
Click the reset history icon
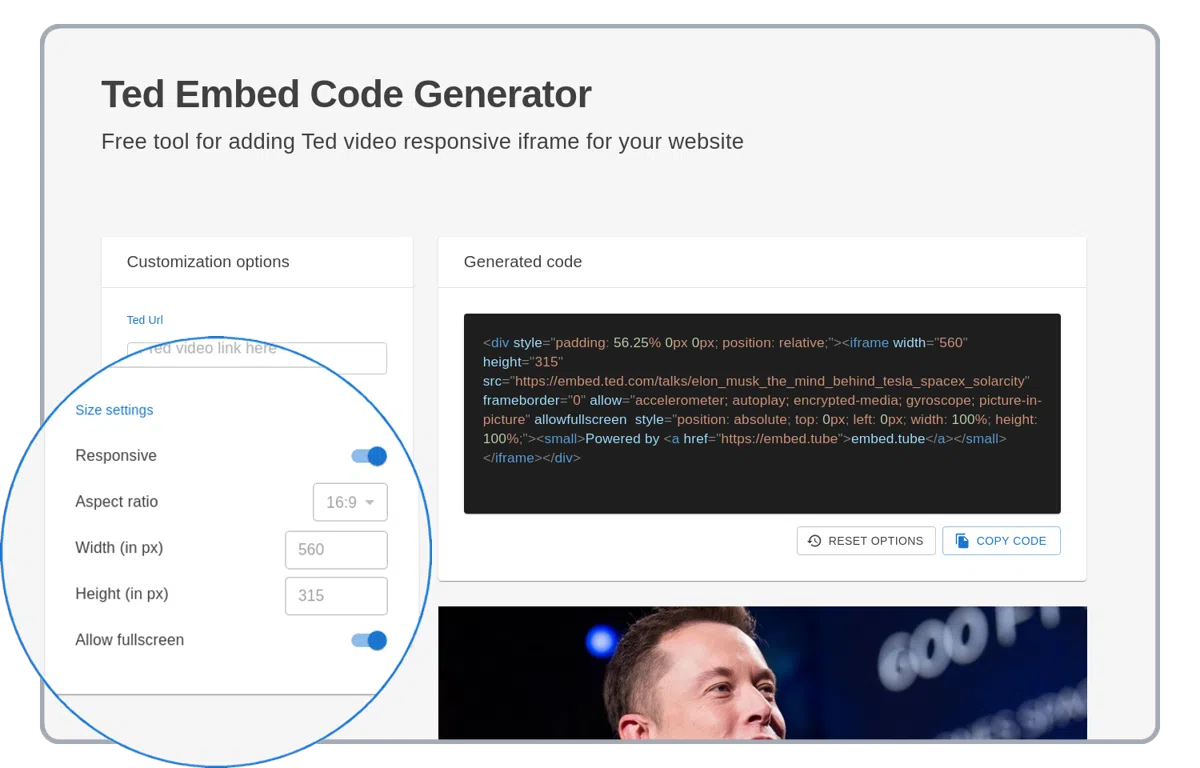click(x=814, y=541)
